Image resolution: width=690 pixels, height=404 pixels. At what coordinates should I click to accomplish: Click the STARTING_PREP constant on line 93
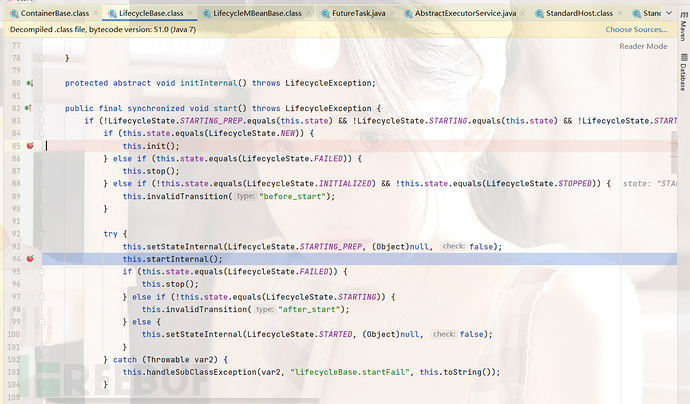click(331, 246)
